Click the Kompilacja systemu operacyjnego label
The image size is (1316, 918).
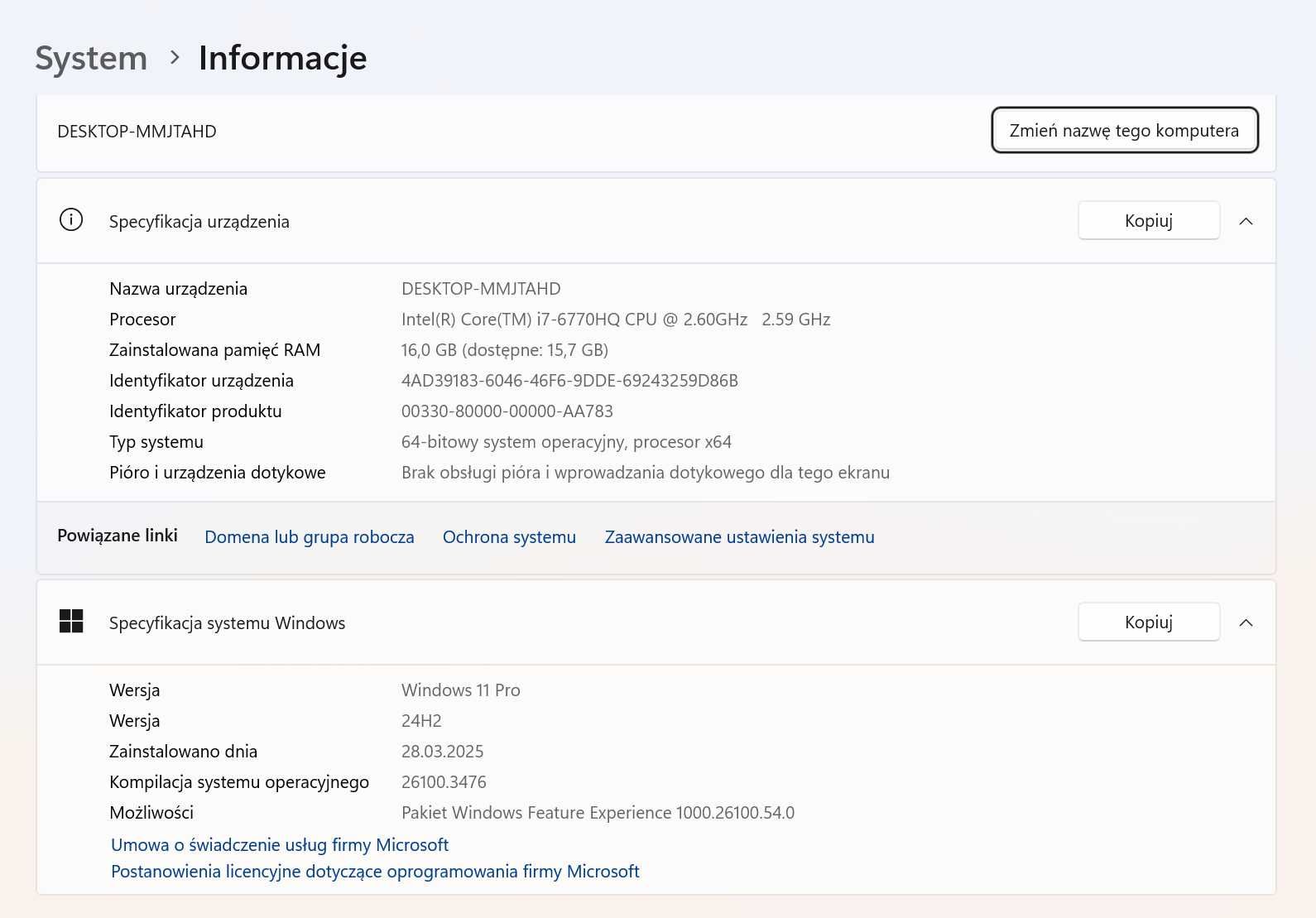click(239, 781)
